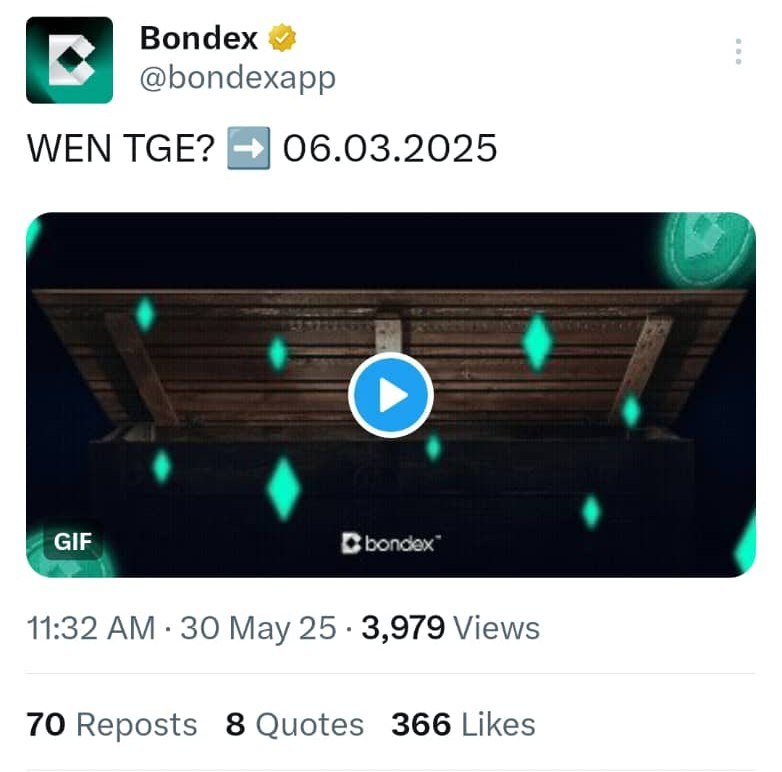Click the 06.03.2025 date text

(x=390, y=149)
